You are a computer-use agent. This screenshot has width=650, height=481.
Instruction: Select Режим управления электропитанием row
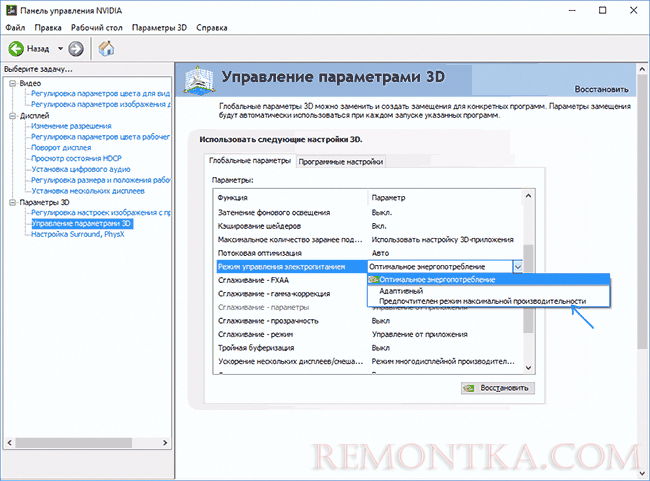291,267
